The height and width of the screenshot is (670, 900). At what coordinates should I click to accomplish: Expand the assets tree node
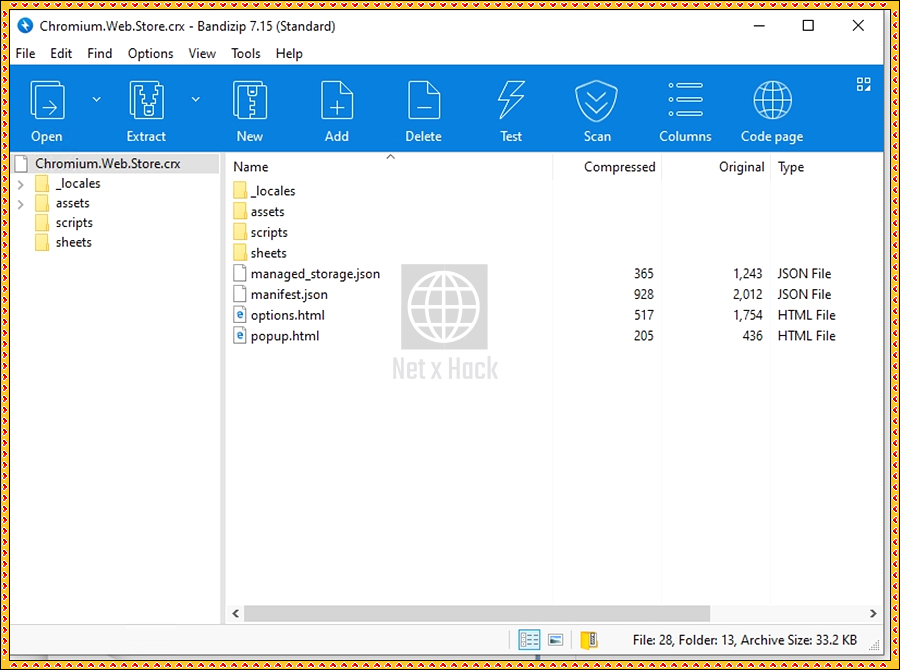point(21,204)
